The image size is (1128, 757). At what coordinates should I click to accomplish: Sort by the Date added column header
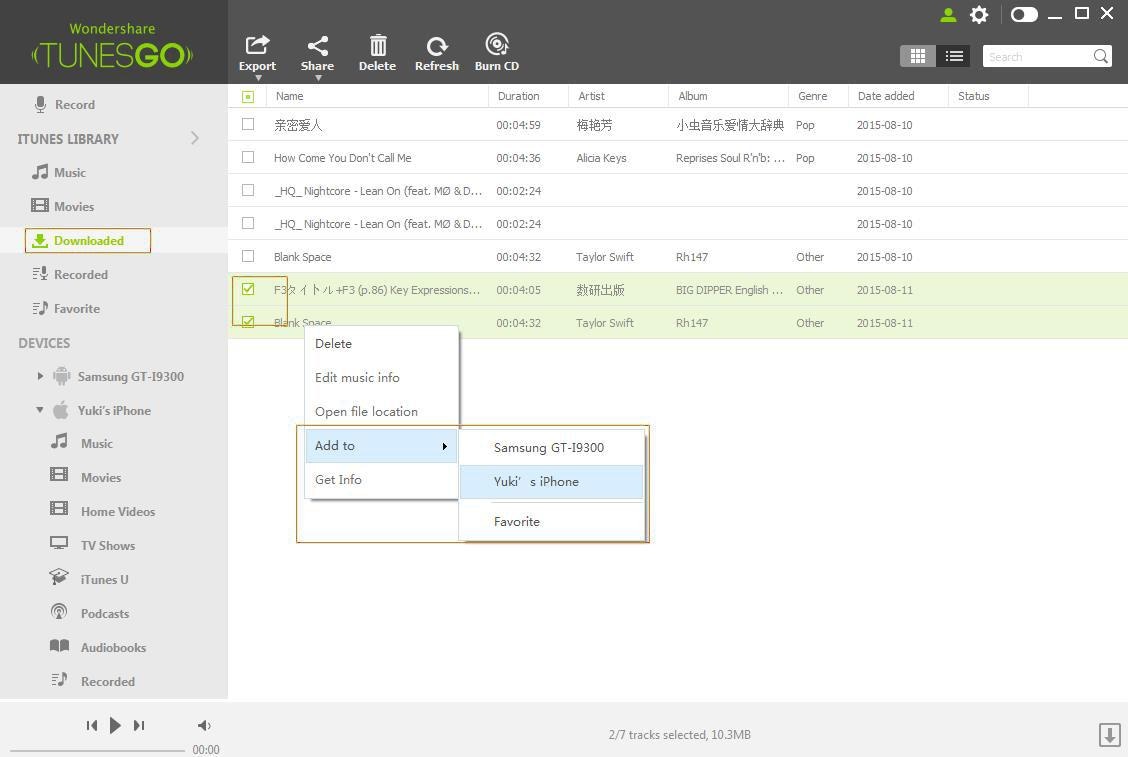[898, 96]
